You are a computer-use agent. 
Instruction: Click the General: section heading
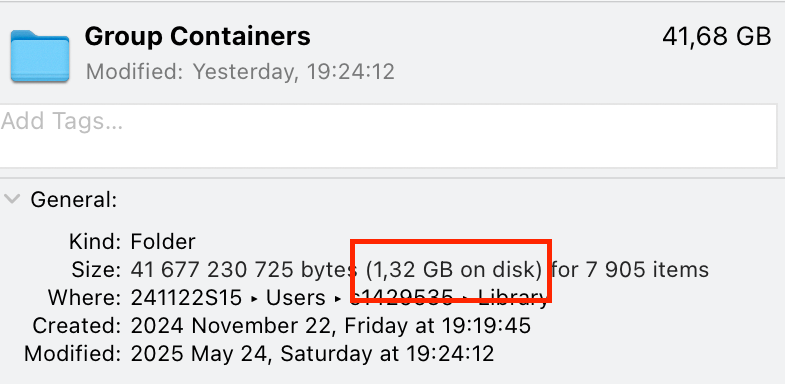(x=74, y=200)
